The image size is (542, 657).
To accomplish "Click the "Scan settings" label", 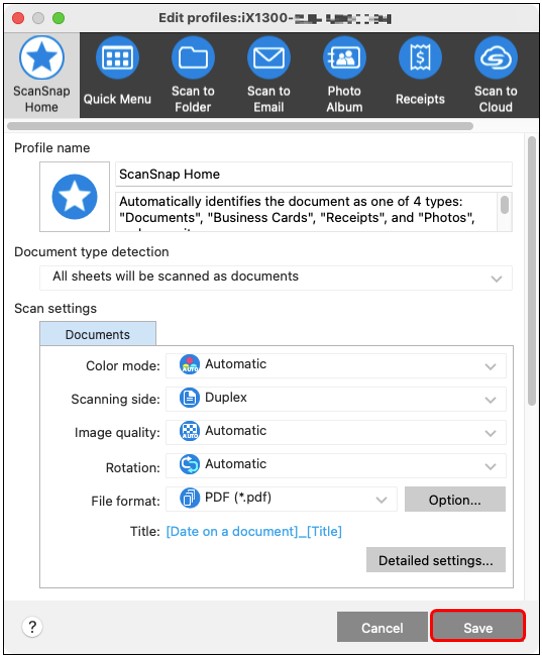I will (55, 308).
